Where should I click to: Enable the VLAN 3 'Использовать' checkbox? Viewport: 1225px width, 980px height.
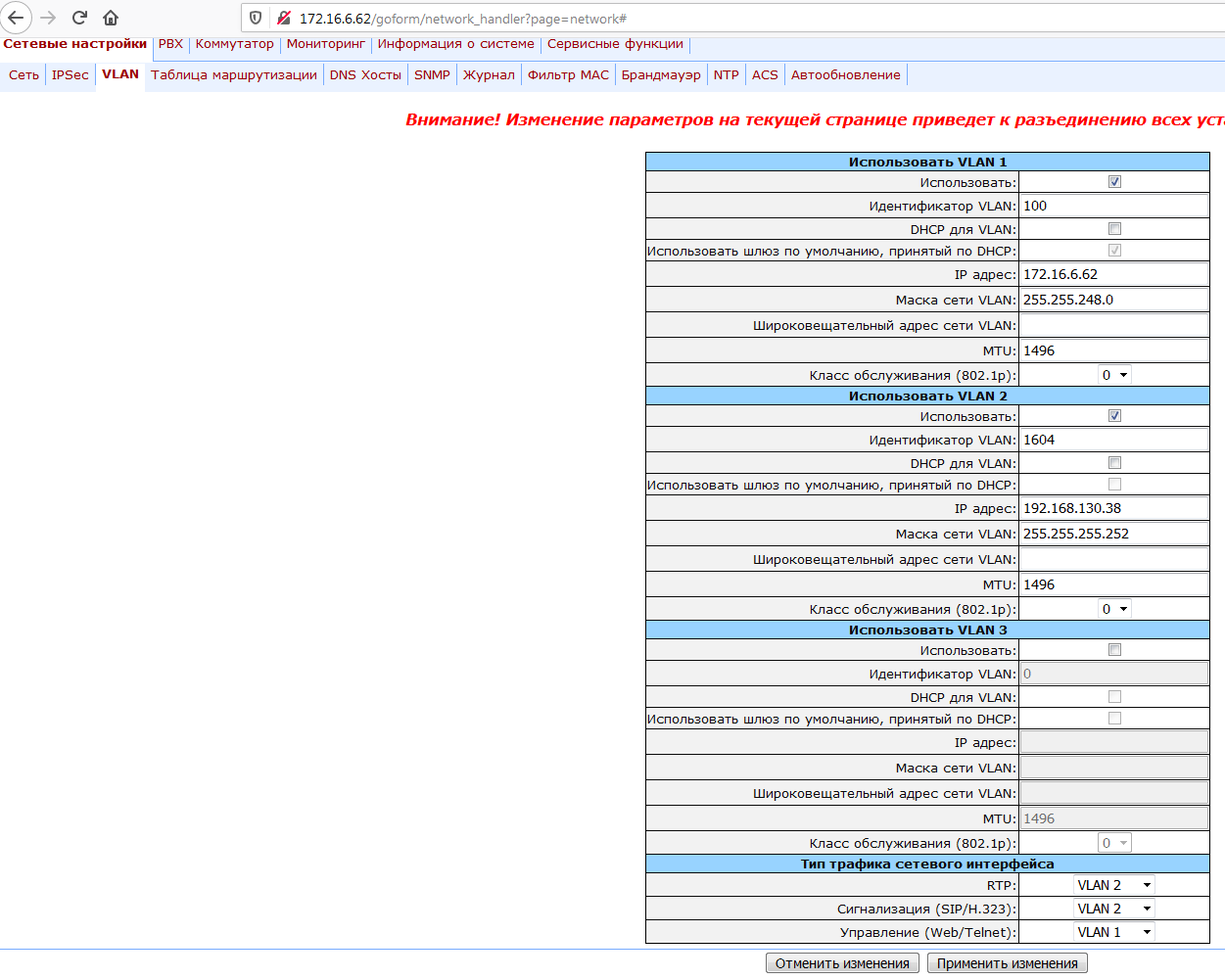pos(1114,650)
